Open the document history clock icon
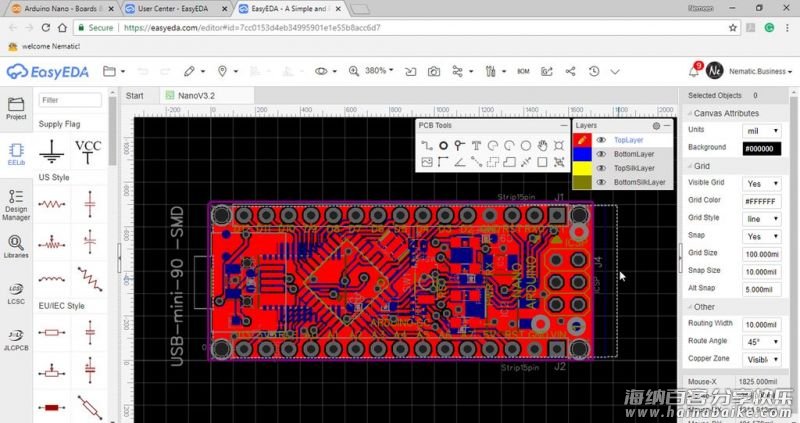 coord(593,71)
